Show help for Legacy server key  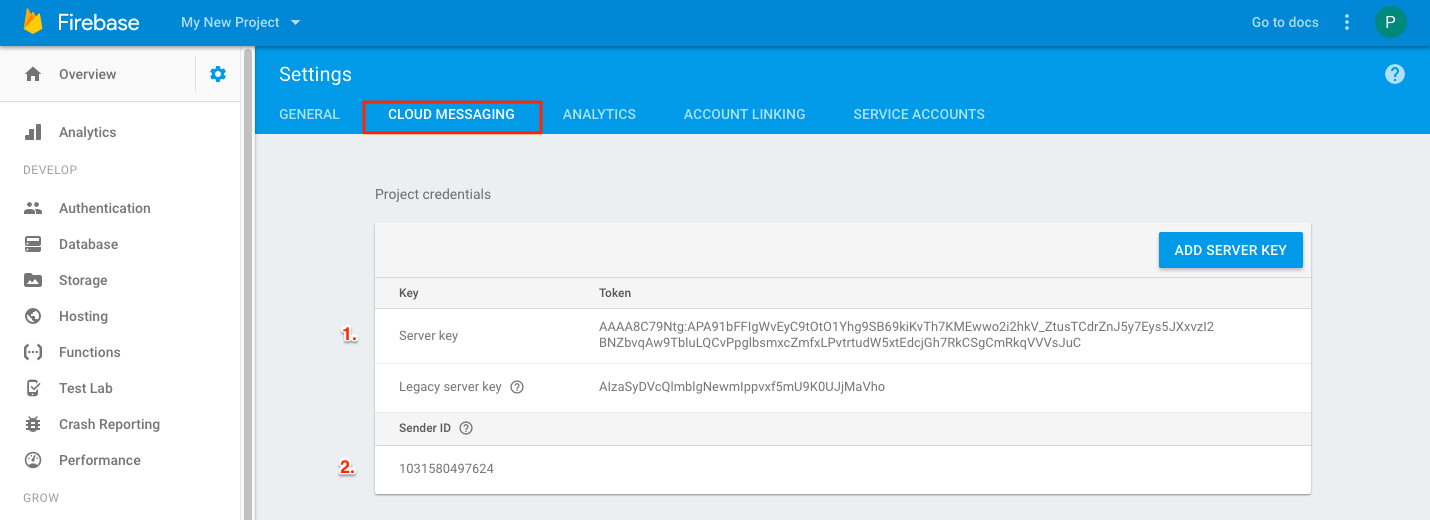517,387
